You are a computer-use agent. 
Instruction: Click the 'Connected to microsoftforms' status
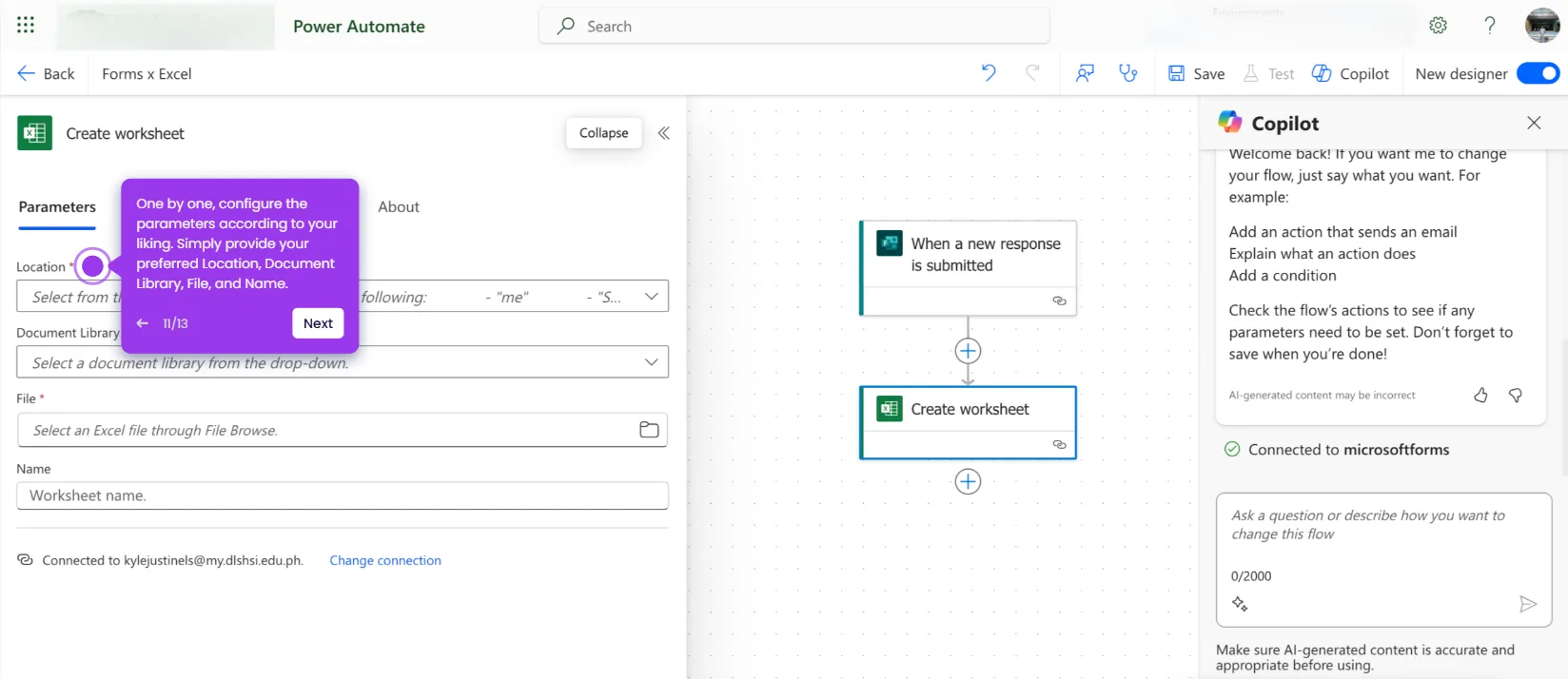click(x=1337, y=449)
